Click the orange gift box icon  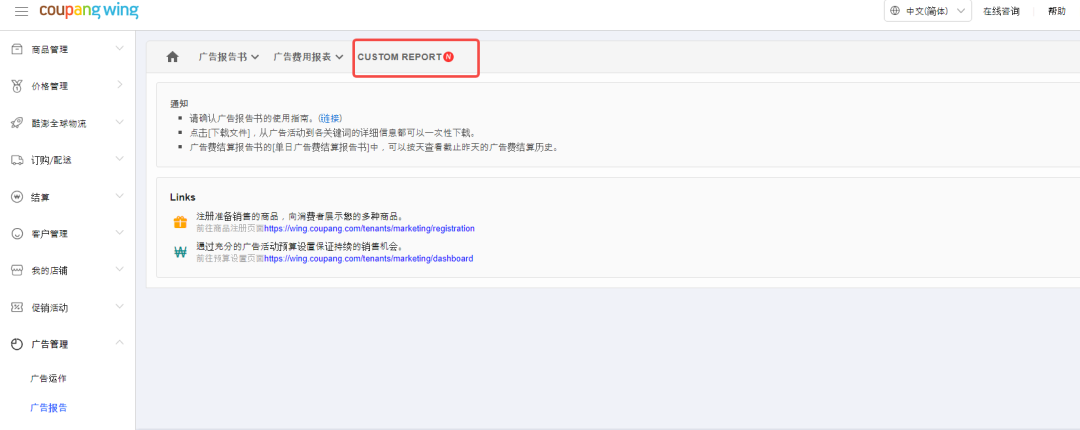[x=180, y=222]
